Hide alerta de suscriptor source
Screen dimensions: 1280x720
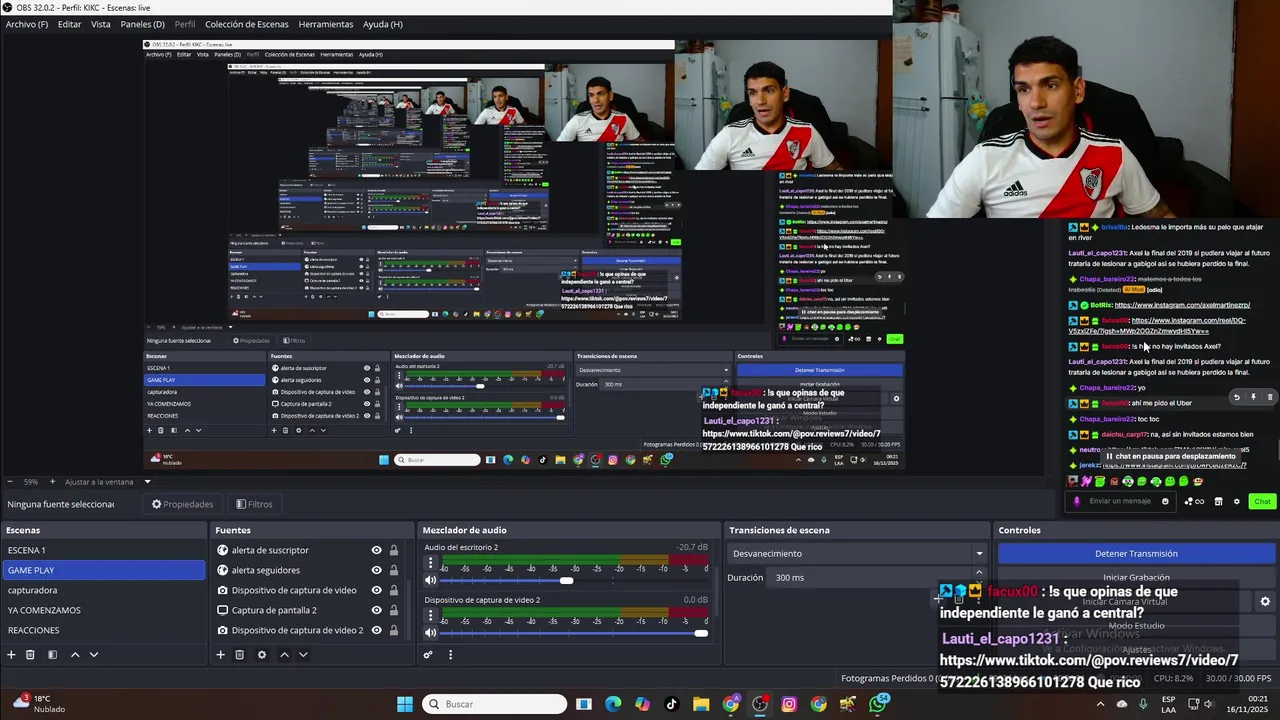click(x=376, y=550)
